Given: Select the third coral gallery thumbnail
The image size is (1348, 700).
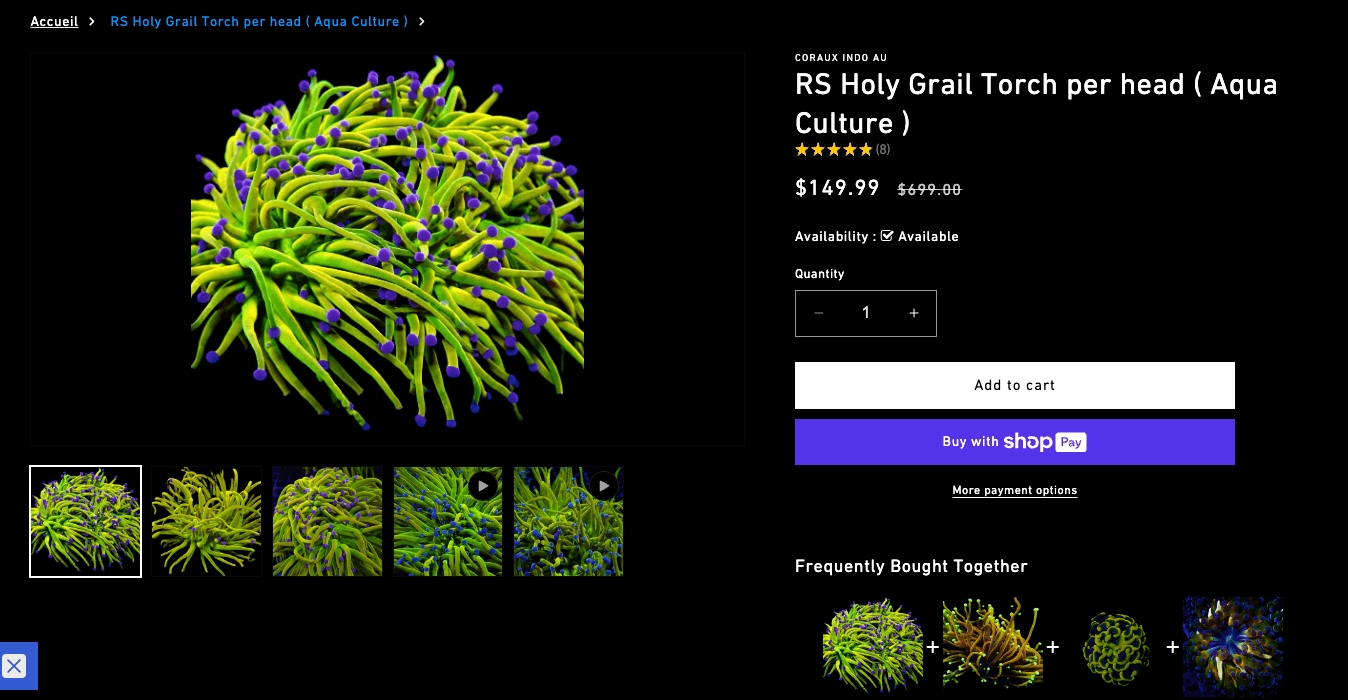Looking at the screenshot, I should [x=327, y=520].
